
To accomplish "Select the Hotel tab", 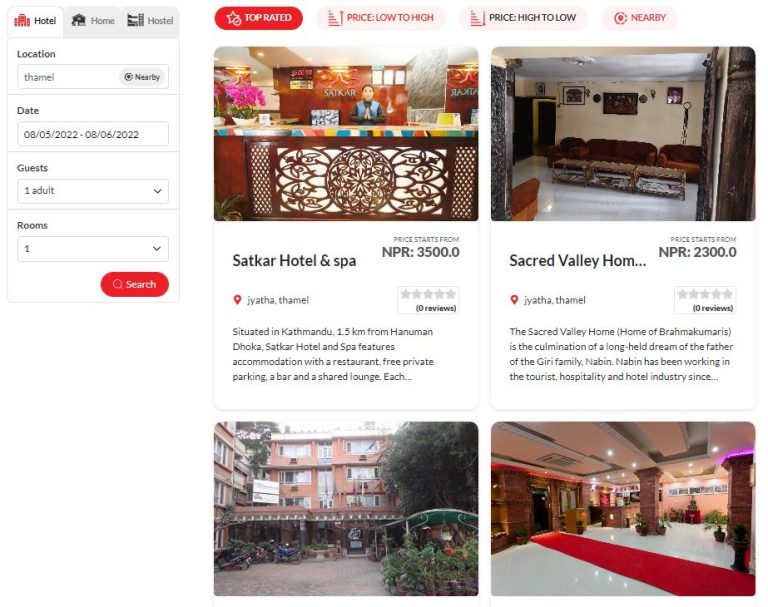I will pos(35,21).
